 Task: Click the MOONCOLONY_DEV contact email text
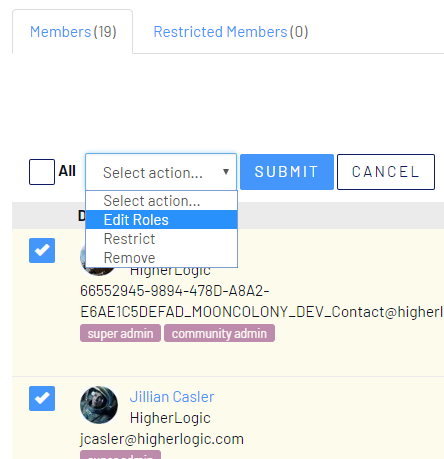click(x=262, y=301)
